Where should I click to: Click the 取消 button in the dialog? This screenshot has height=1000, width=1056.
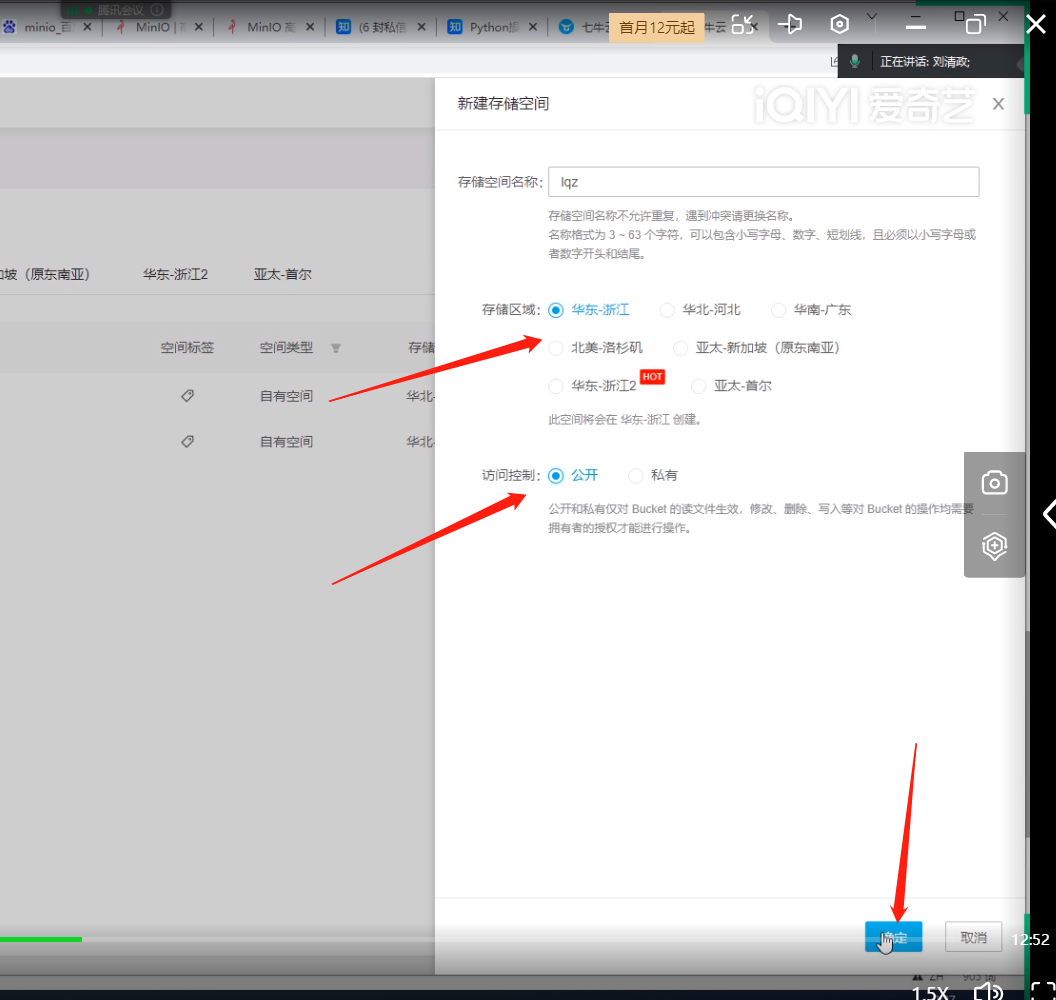[973, 937]
